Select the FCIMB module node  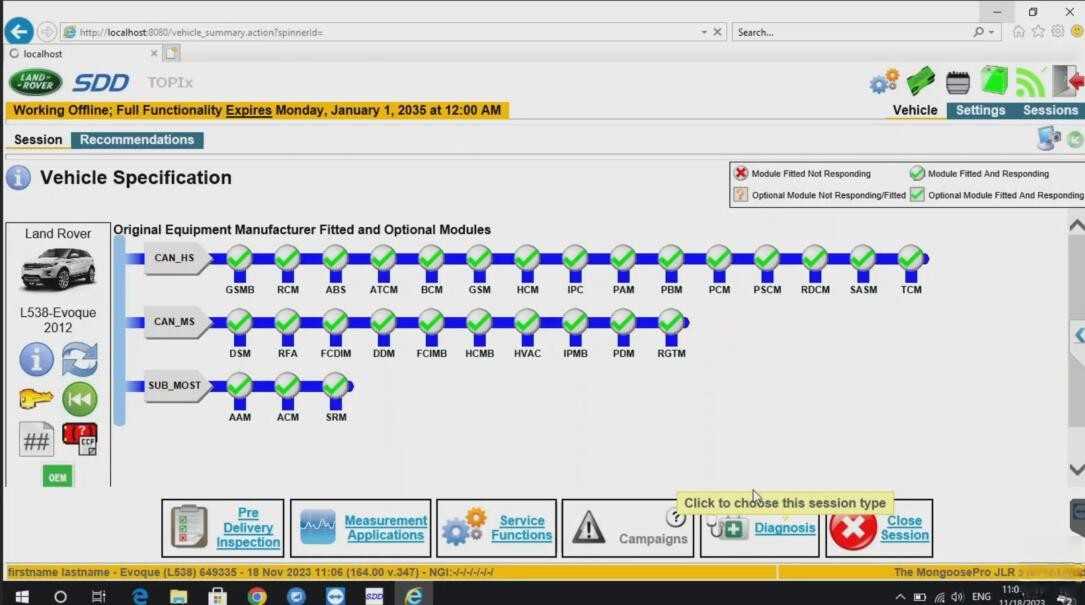pos(431,323)
